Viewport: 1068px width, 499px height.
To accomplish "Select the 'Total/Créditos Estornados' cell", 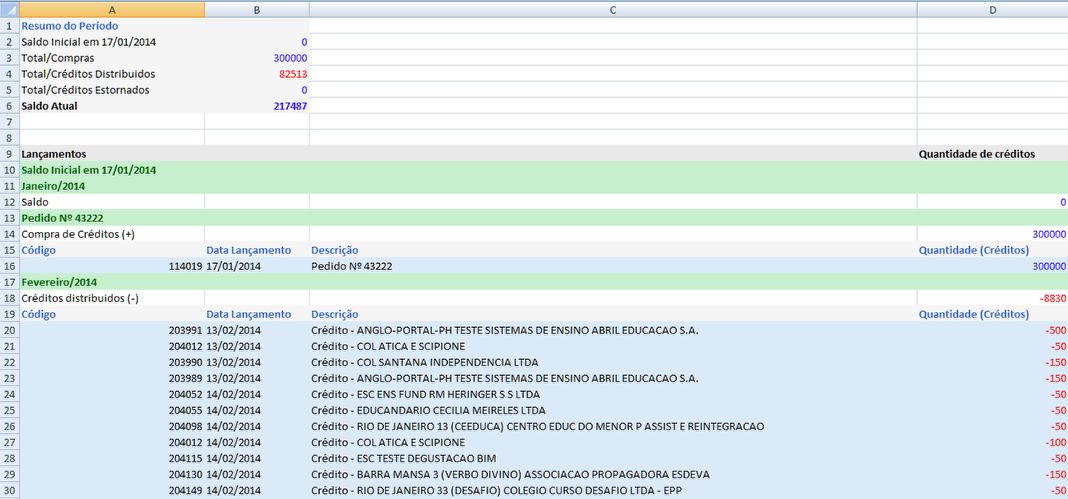I will click(x=86, y=90).
